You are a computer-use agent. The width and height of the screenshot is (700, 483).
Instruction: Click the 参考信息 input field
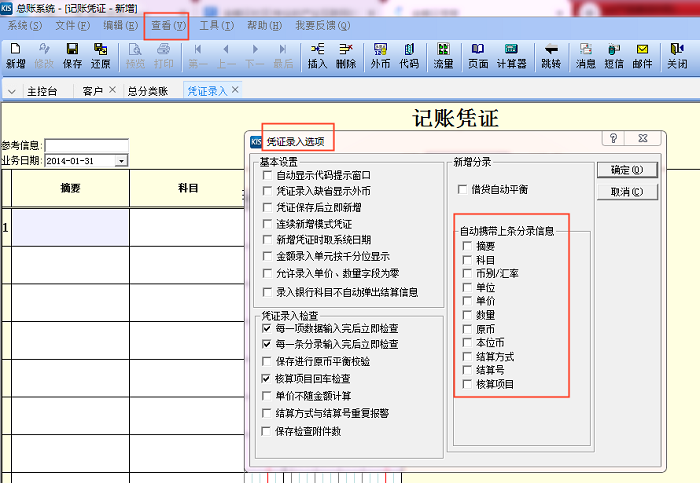click(86, 146)
